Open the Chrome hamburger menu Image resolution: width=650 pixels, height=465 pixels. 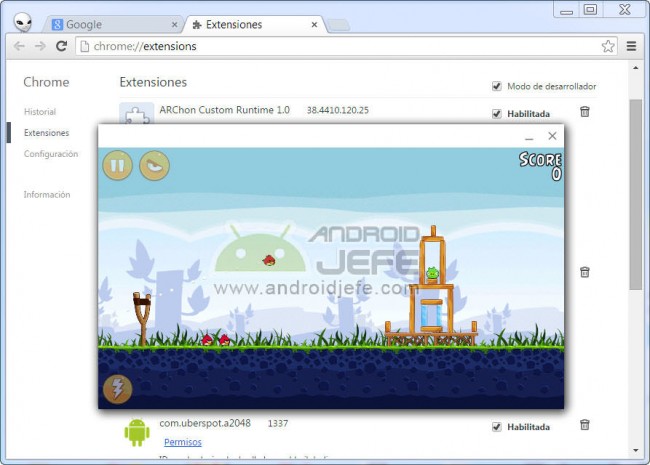tap(631, 46)
